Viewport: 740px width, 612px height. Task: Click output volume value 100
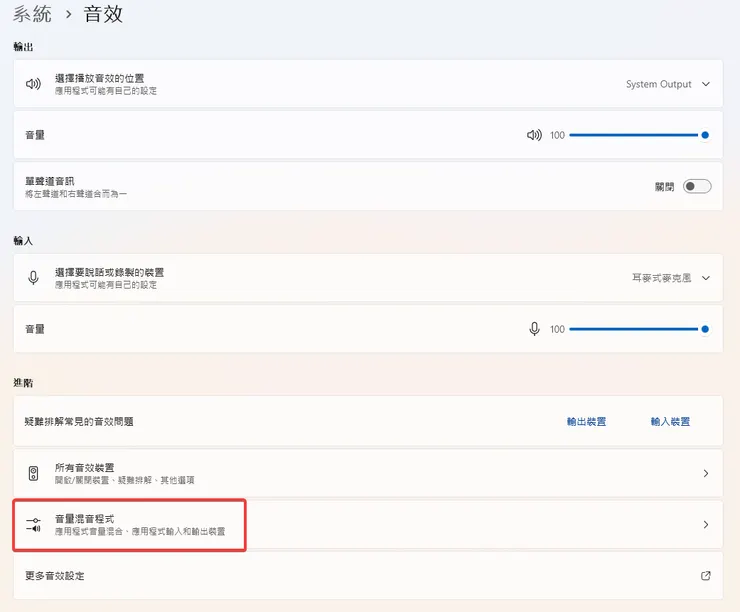[557, 135]
